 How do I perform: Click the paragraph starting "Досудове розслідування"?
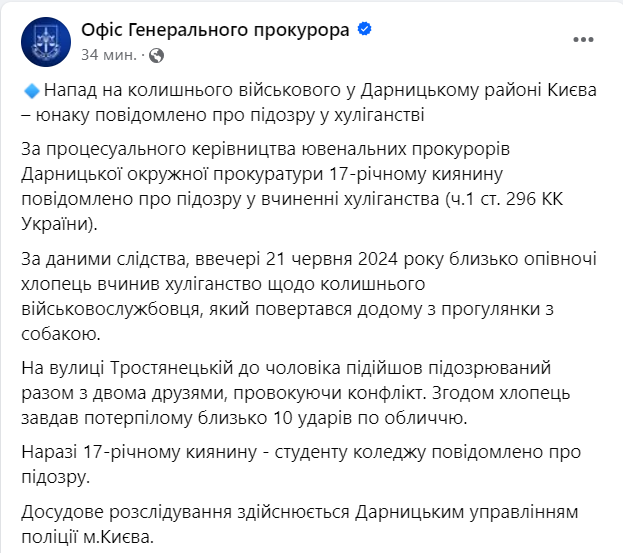coord(300,526)
